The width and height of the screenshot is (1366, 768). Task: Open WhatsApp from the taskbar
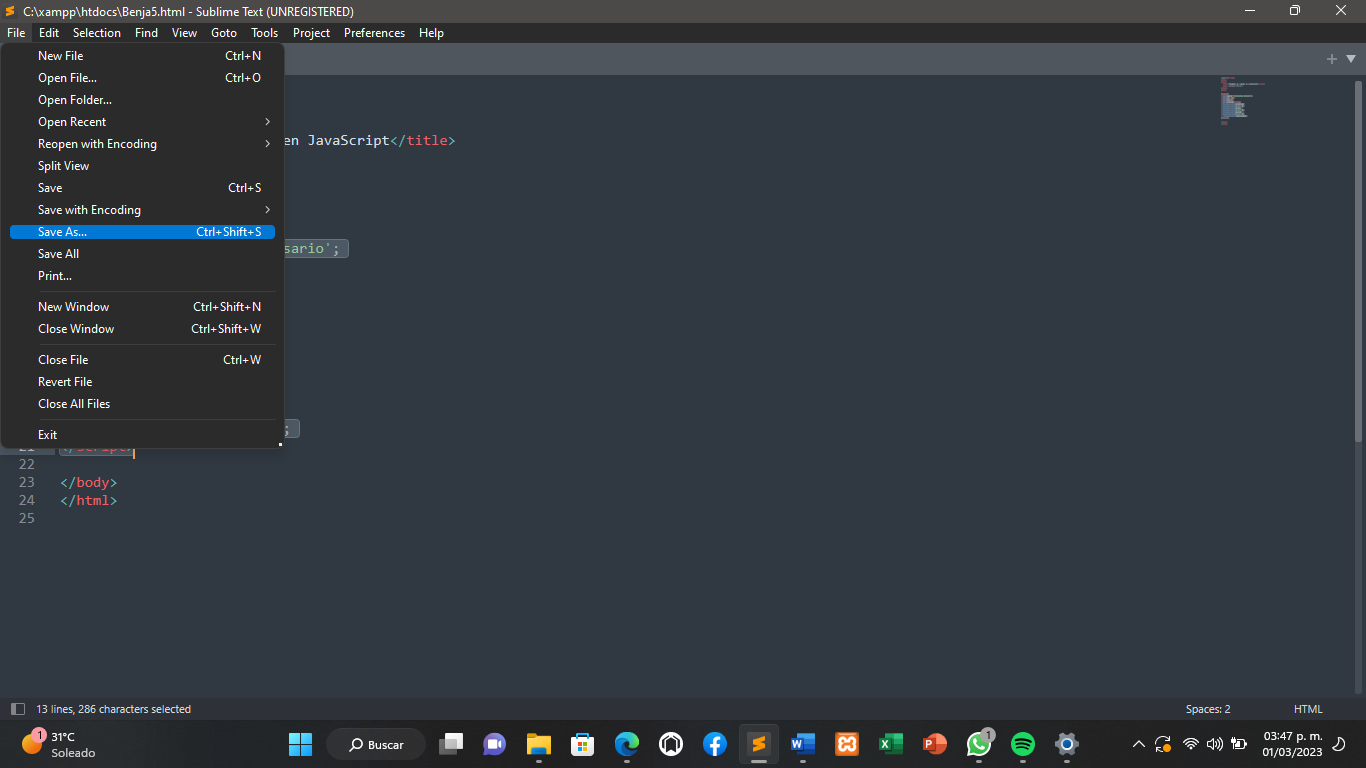click(x=978, y=744)
